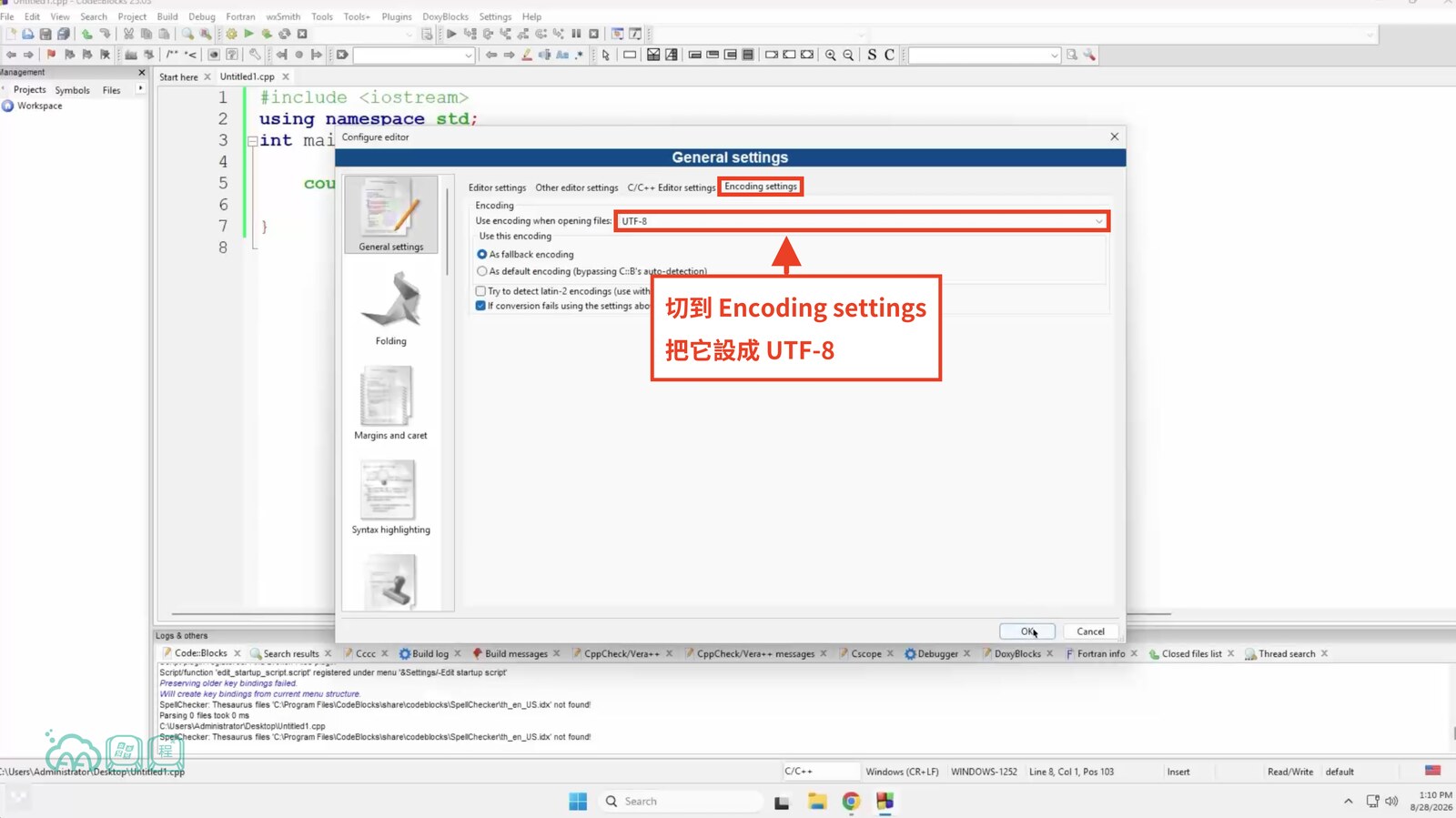Confirm dialog with OK button

(1026, 631)
